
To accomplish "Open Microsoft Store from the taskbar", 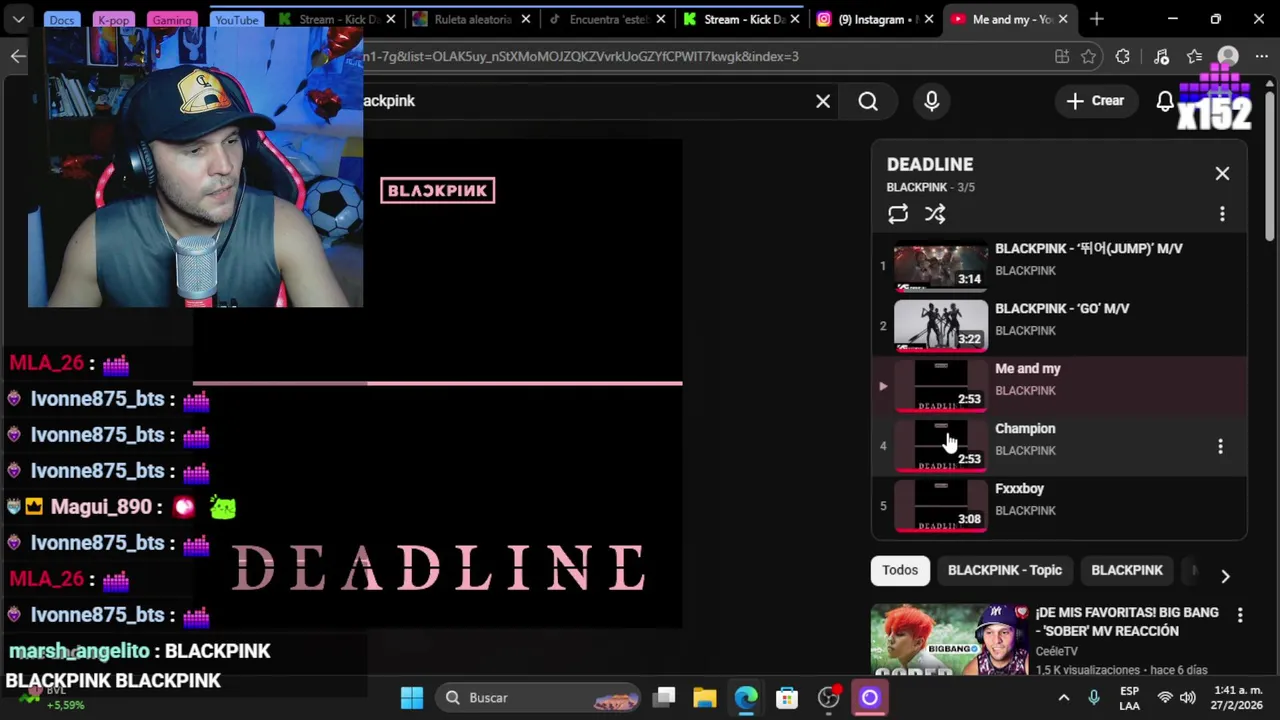I will pyautogui.click(x=787, y=698).
